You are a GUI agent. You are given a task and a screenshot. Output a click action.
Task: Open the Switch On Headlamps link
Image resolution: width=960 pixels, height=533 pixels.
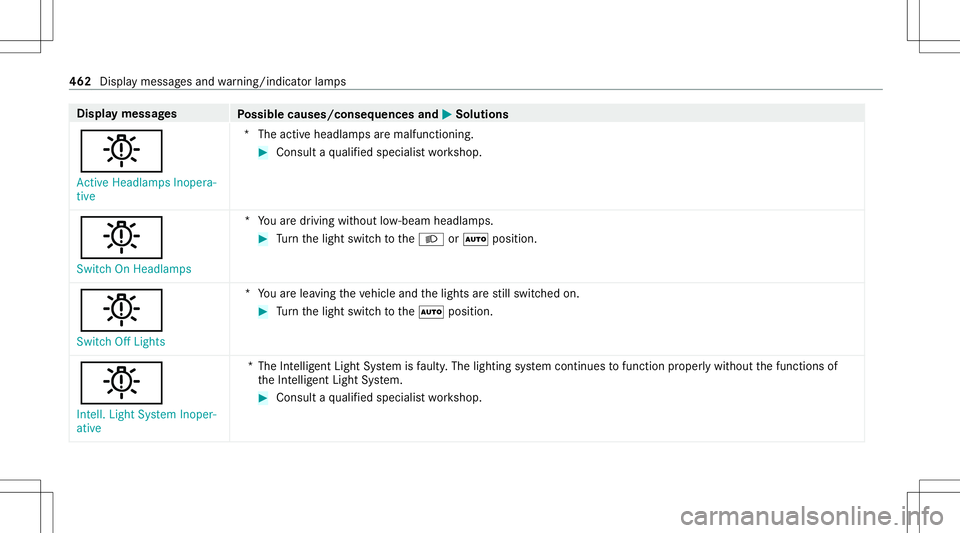[x=133, y=269]
